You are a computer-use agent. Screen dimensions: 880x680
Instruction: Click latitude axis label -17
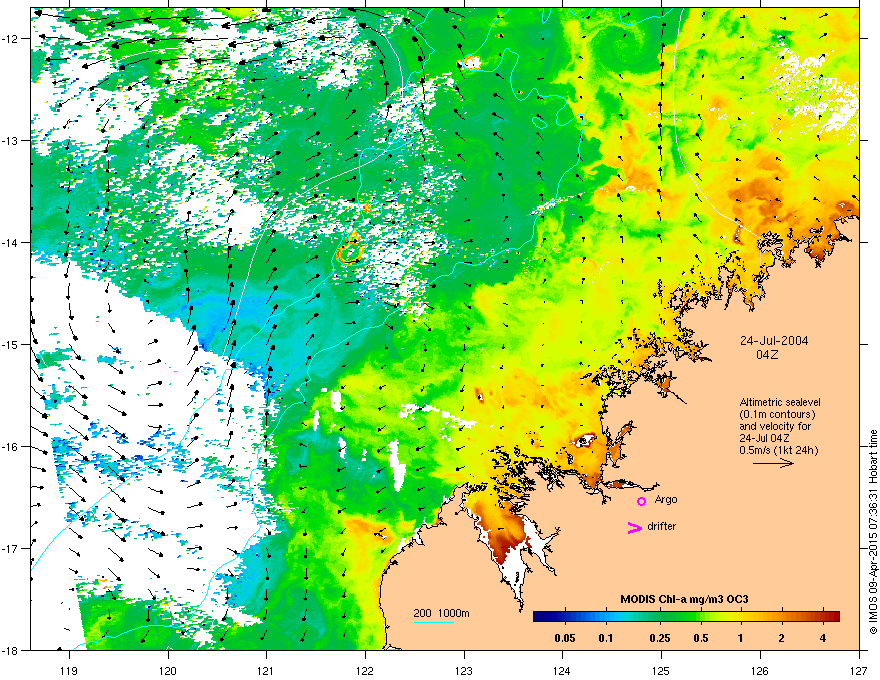[10, 548]
